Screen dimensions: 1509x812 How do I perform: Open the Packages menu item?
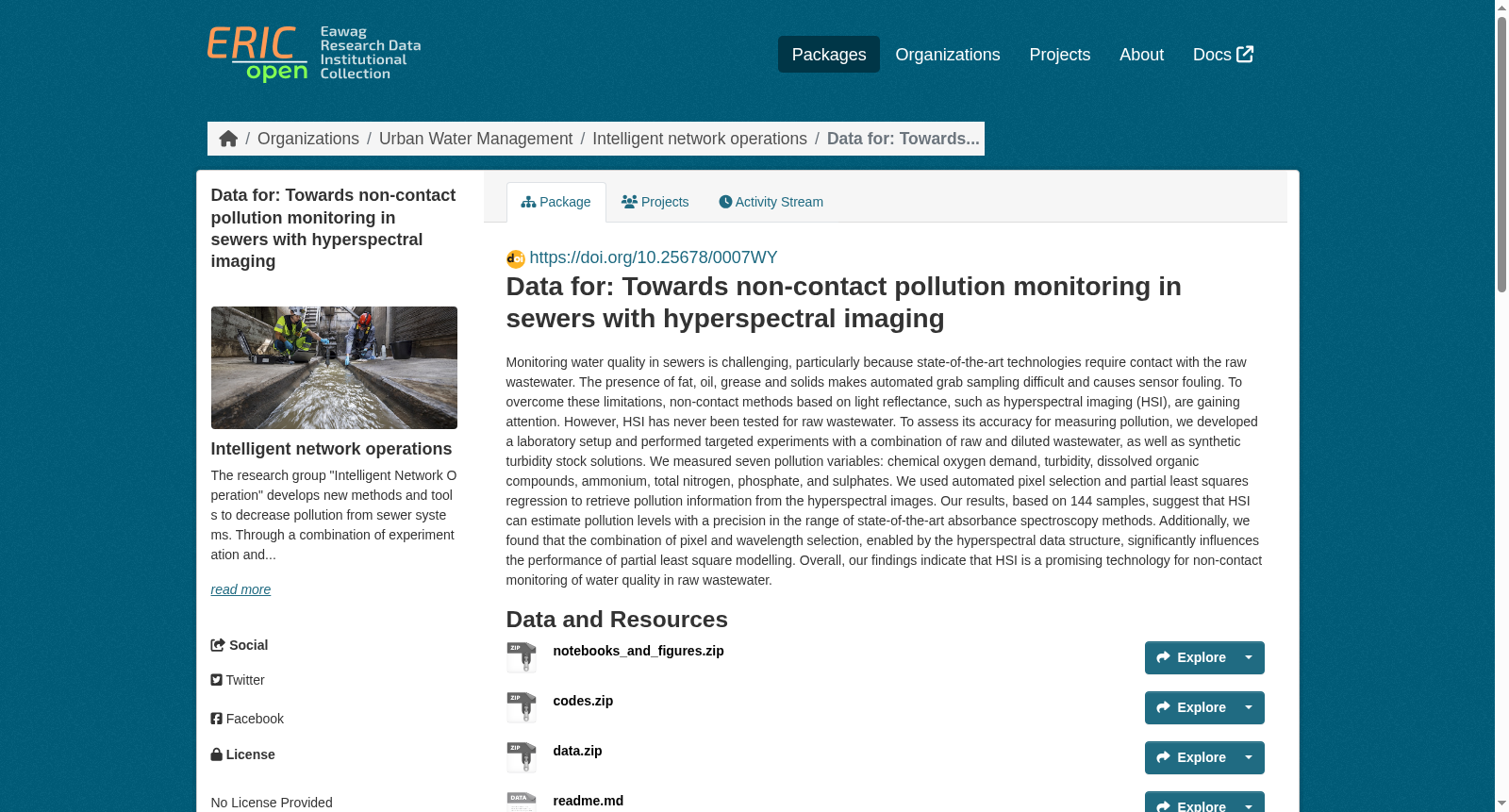pos(829,55)
